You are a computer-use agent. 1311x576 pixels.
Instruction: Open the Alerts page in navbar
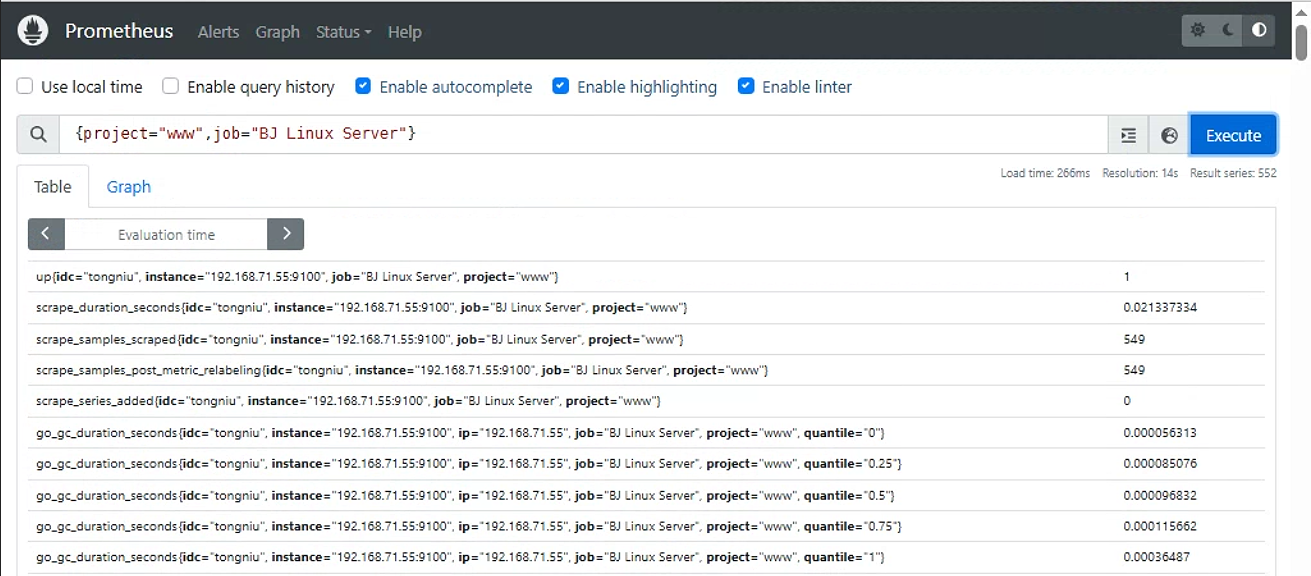point(218,32)
